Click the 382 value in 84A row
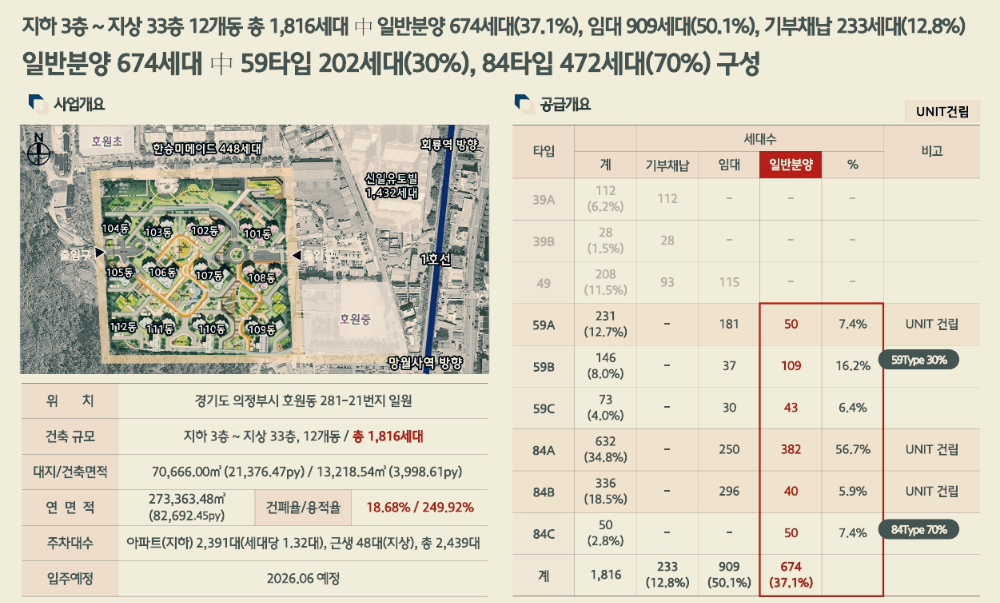 (791, 449)
